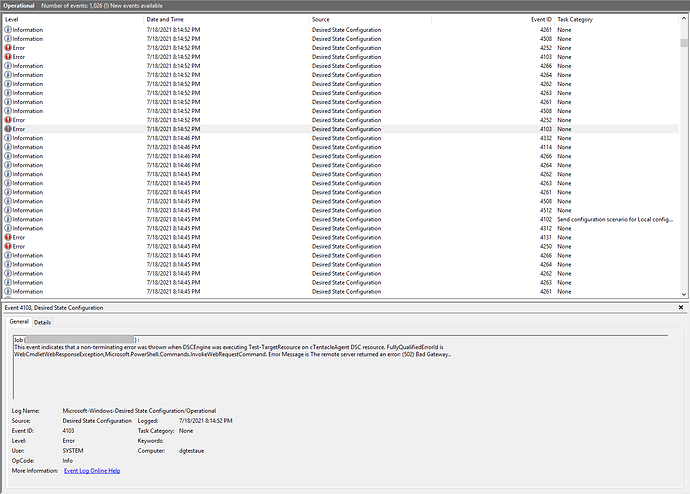Close the Event 4103 preview pane
This screenshot has height=494, width=690.
[x=681, y=307]
